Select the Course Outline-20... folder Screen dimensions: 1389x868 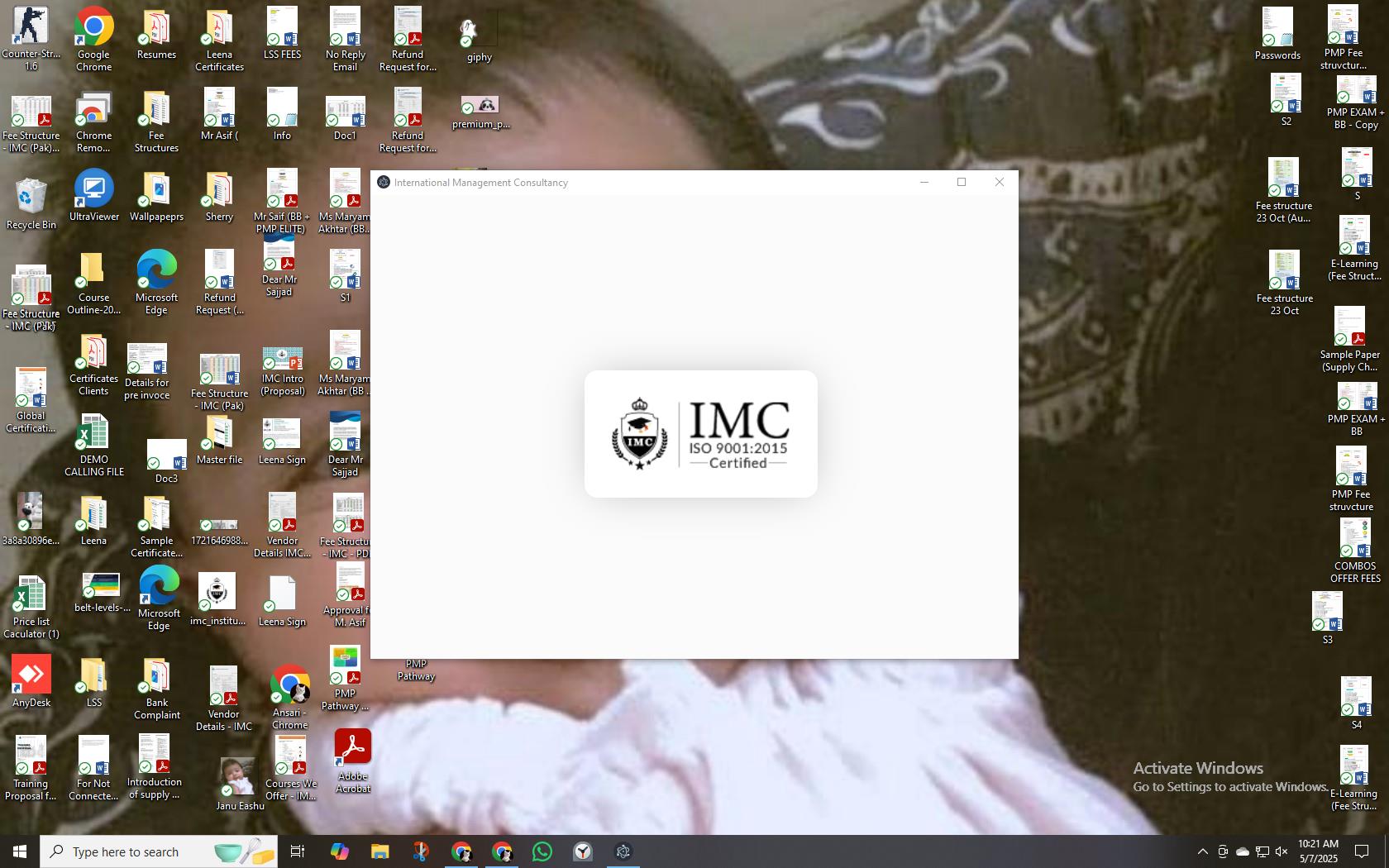pyautogui.click(x=93, y=283)
